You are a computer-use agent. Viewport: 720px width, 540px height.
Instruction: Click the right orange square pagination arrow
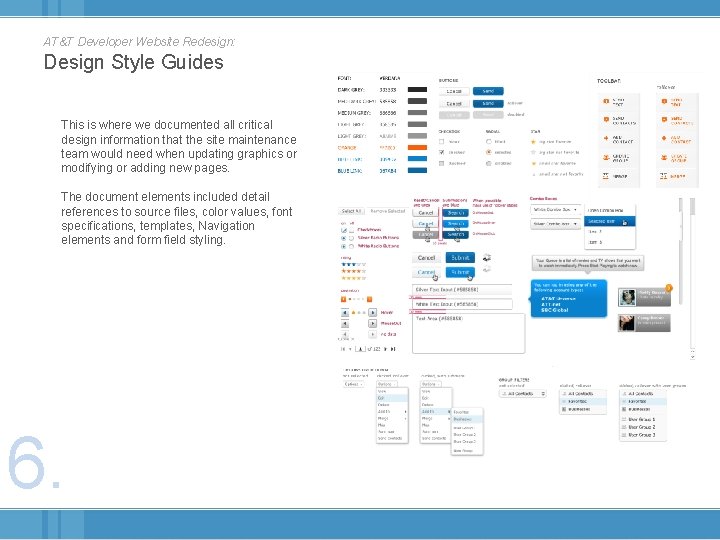[369, 299]
